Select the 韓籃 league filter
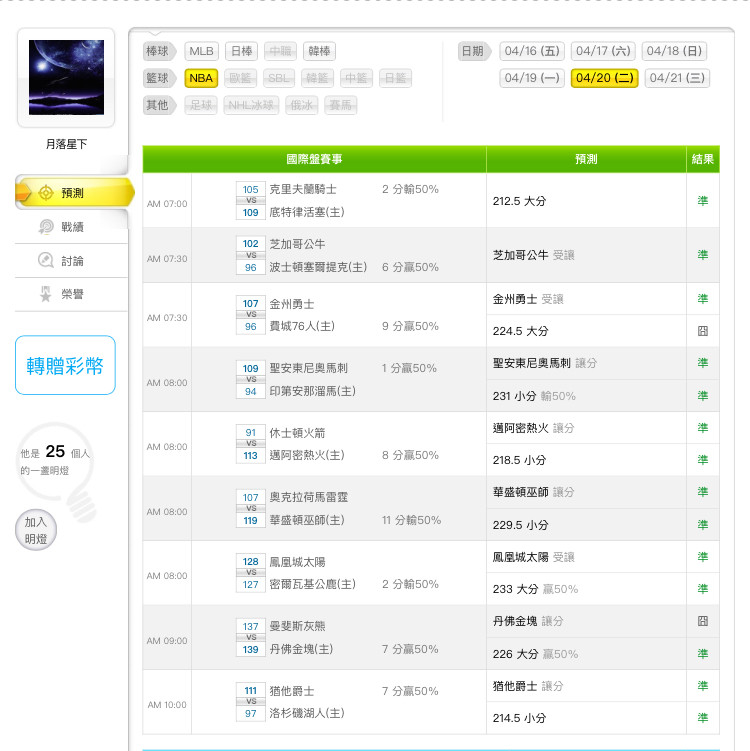Viewport: 750px width, 751px height. tap(317, 78)
